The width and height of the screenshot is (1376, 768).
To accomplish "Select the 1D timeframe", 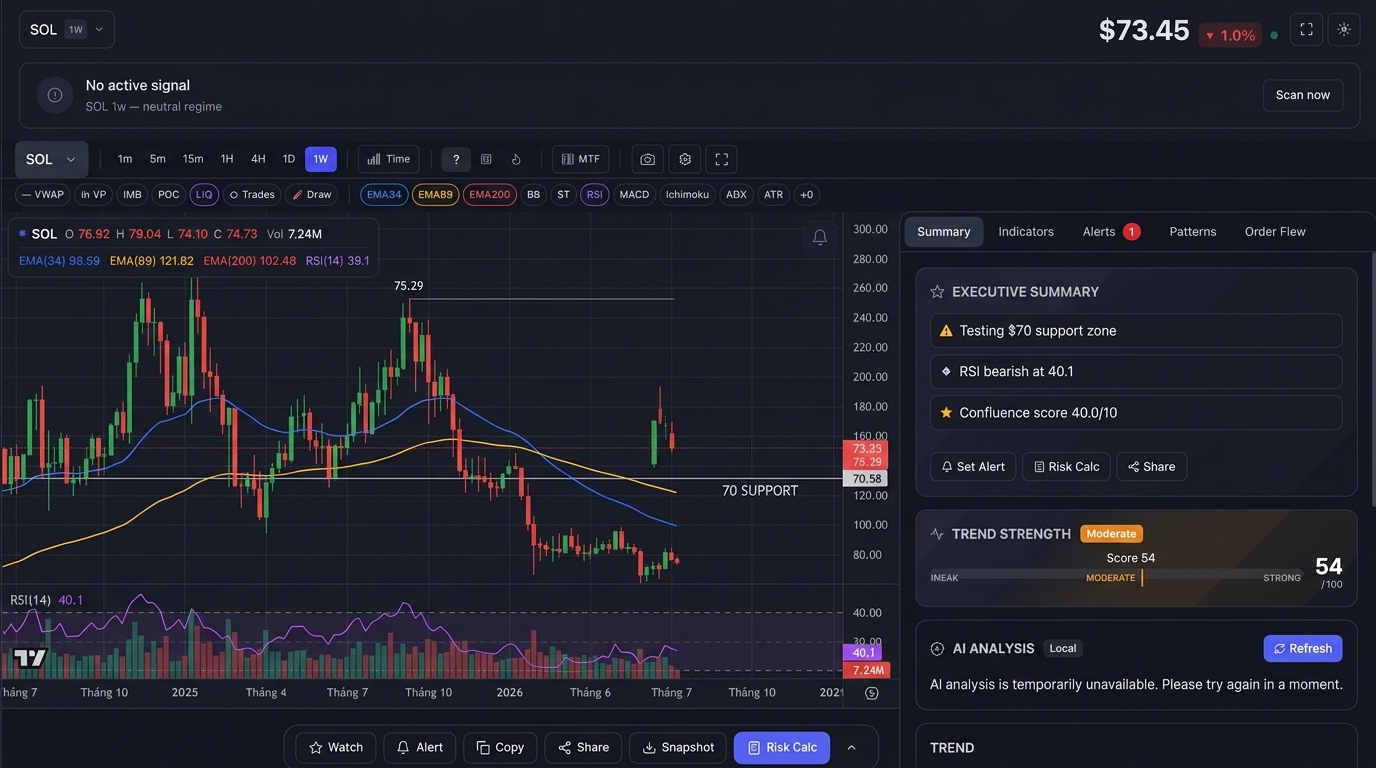I will coord(289,159).
